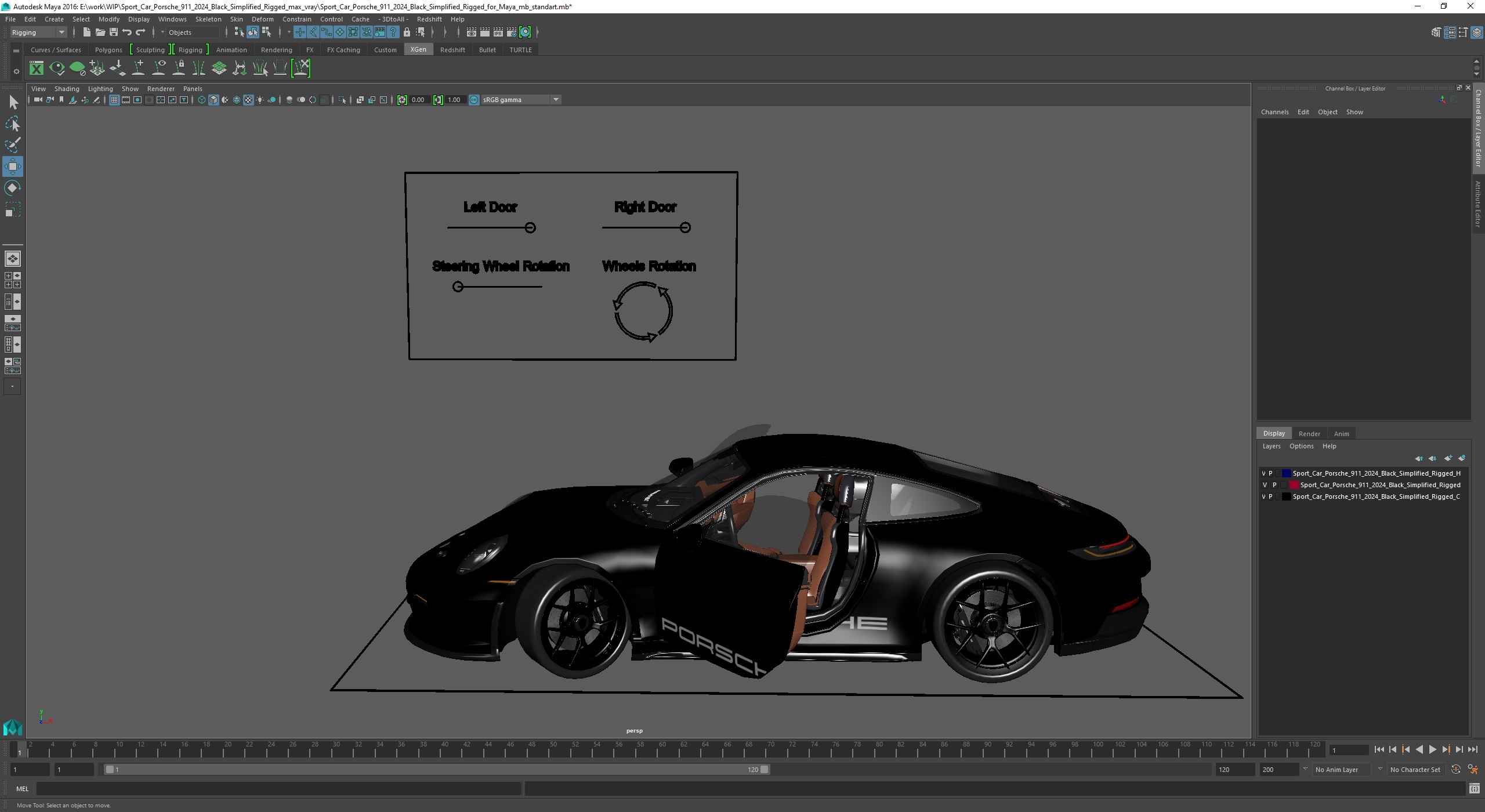Open Render View clapperboard eye icon
The image size is (1485, 812).
[x=472, y=32]
